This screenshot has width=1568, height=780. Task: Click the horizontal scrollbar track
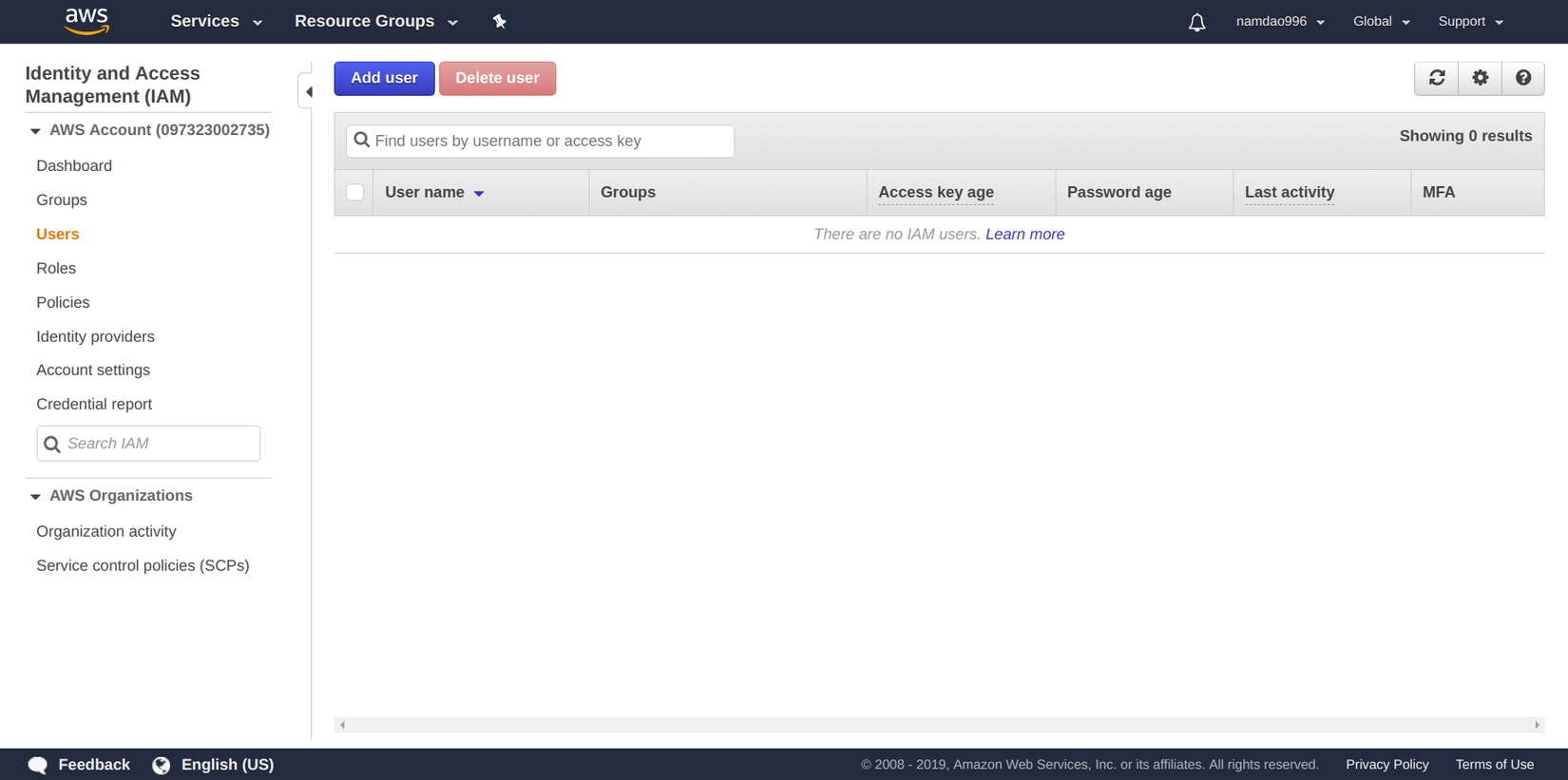click(x=939, y=725)
